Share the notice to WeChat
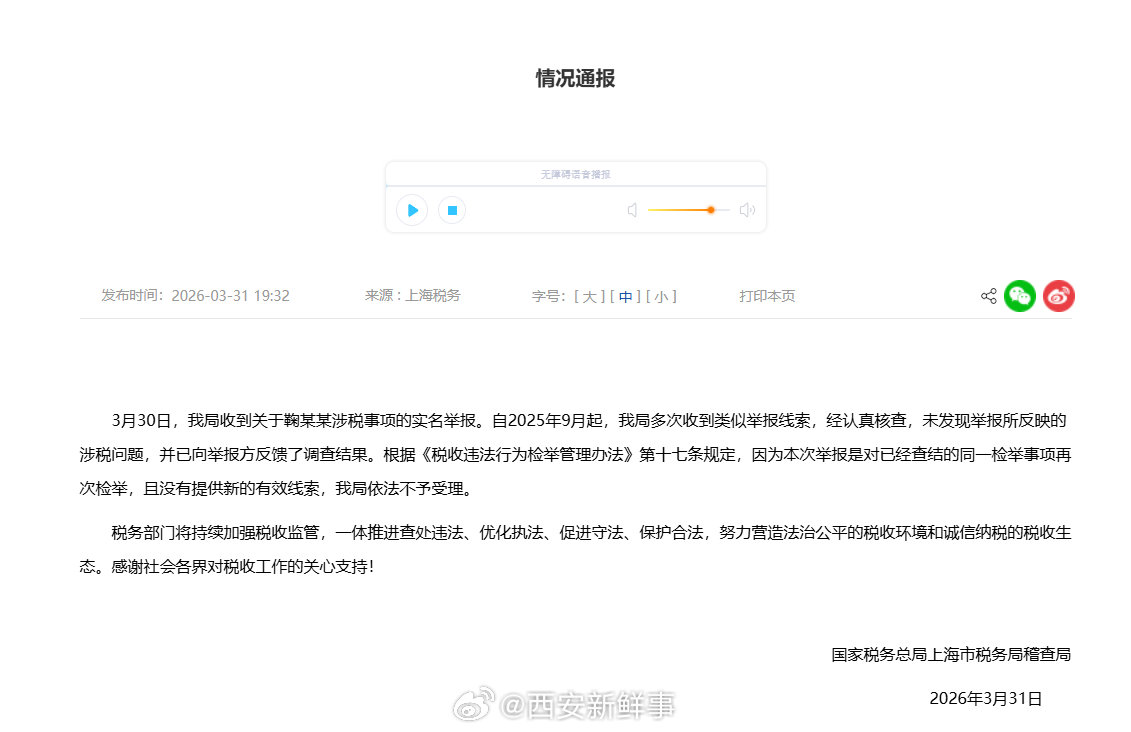Screen dimensions: 1131x732 [x=1019, y=295]
